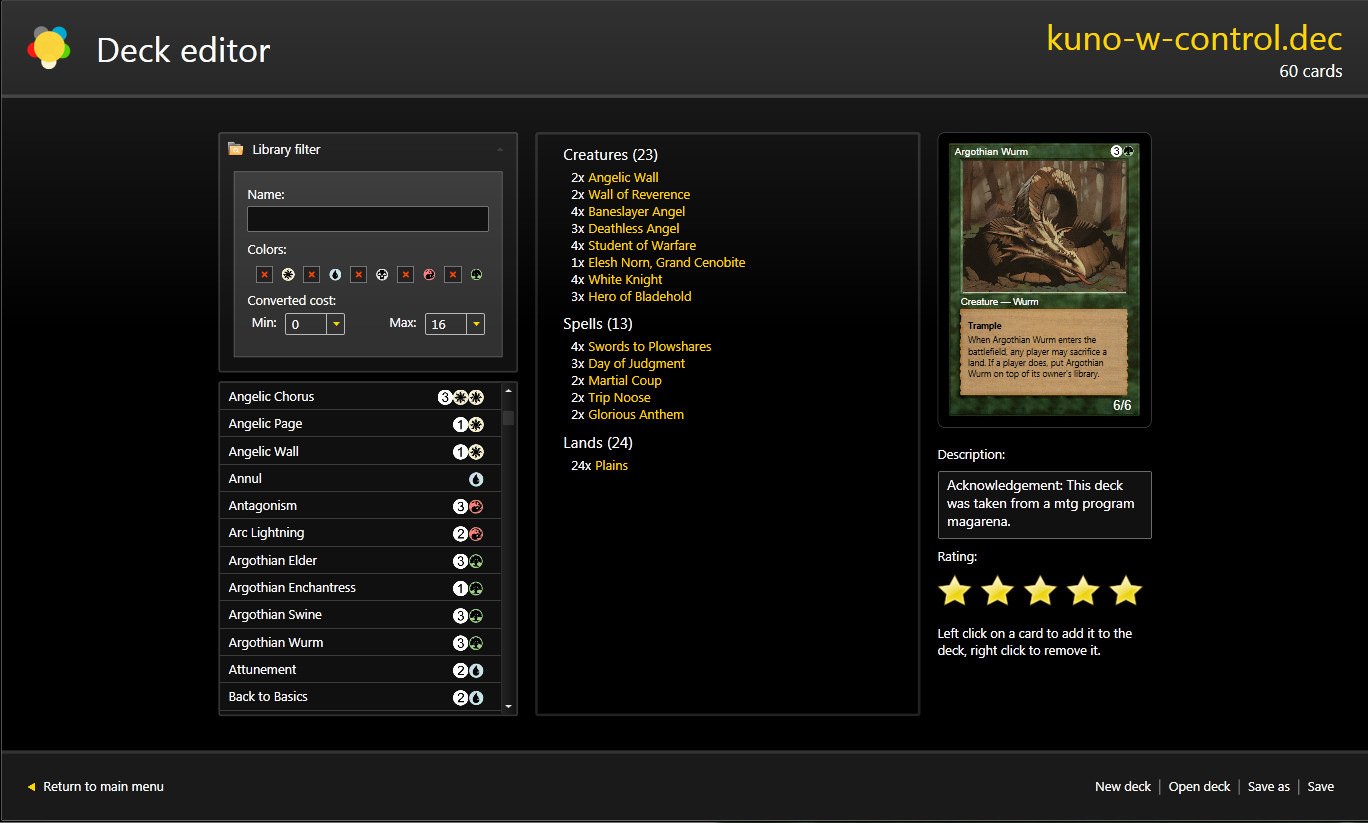This screenshot has width=1368, height=823.
Task: Click the white mana sun icon
Action: coord(288,274)
